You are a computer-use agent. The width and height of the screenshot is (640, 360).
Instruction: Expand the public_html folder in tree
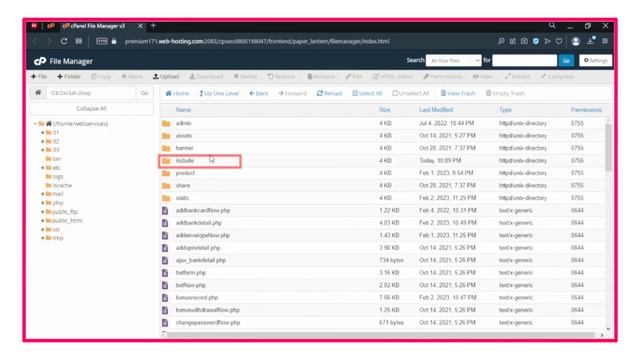click(42, 220)
